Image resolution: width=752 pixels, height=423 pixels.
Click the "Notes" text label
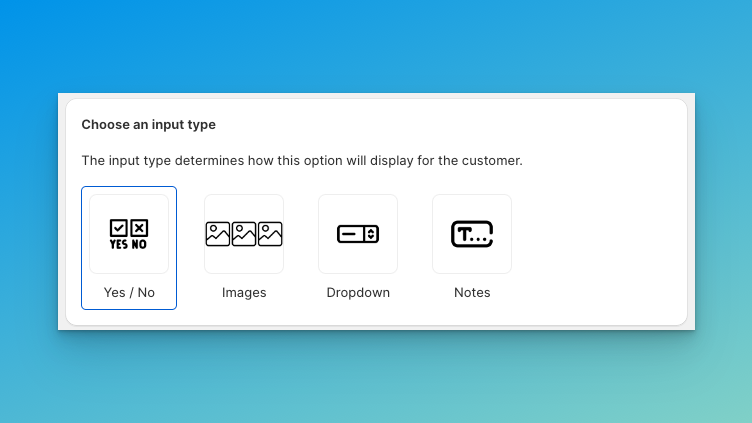point(472,293)
